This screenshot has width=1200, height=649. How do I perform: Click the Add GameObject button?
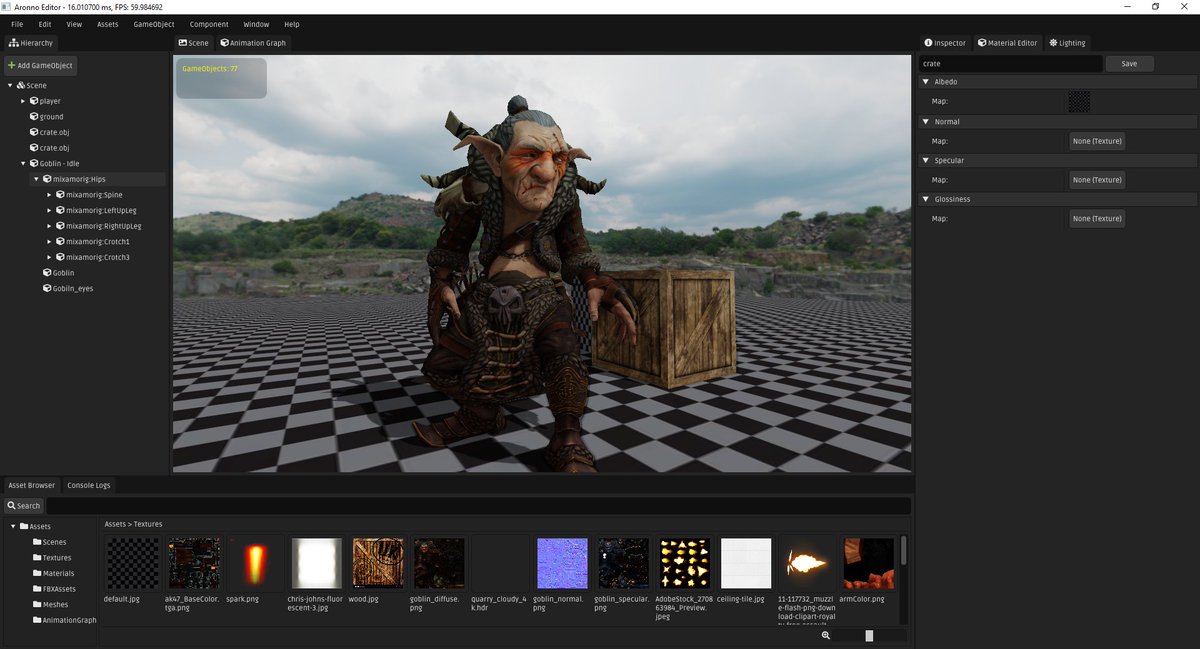pos(40,65)
